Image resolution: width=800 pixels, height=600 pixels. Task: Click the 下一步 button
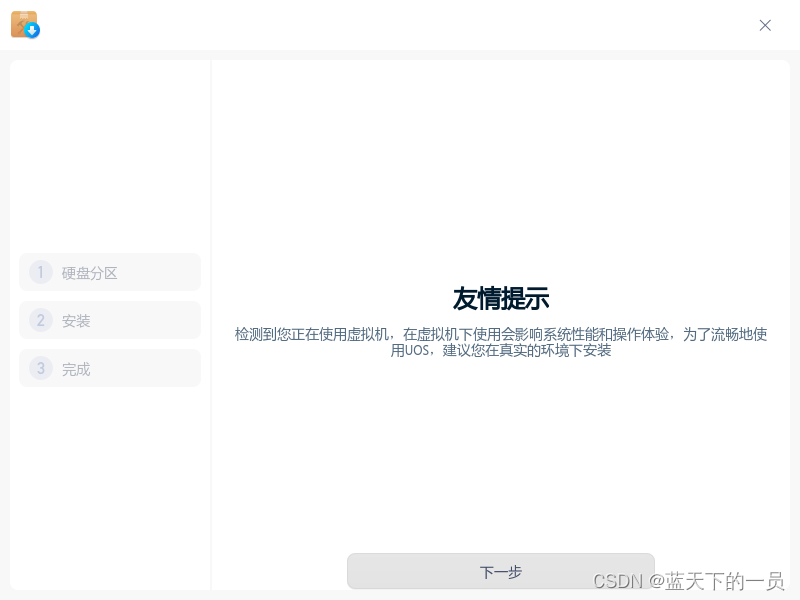(501, 571)
